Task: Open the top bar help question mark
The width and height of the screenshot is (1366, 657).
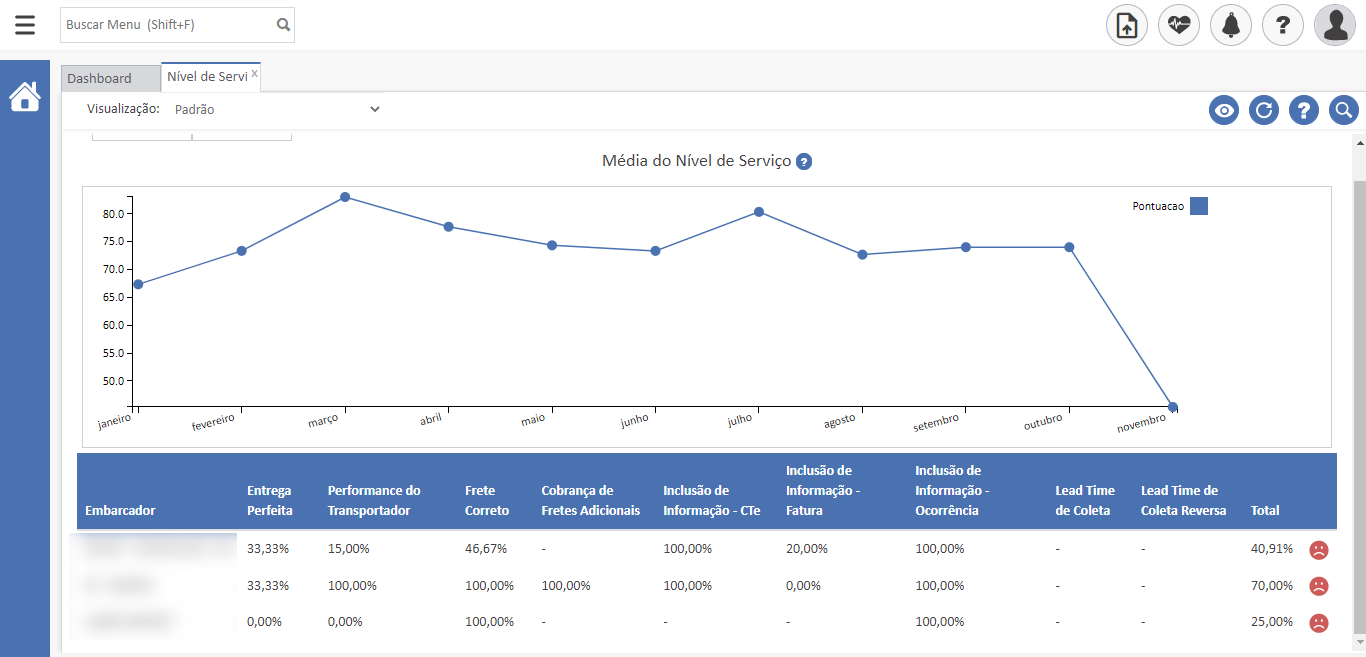Action: click(x=1283, y=25)
